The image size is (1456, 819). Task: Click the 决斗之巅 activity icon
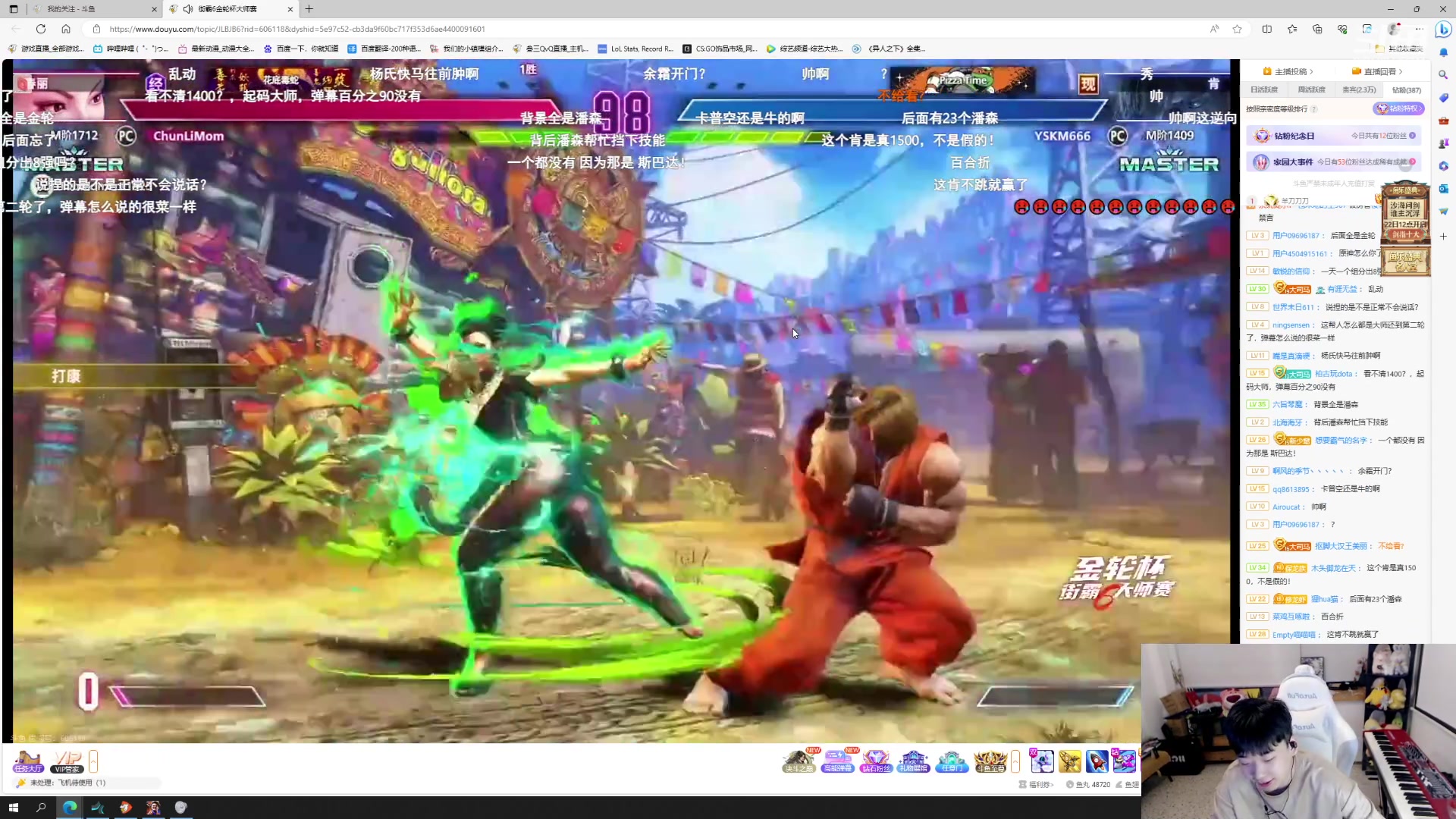pos(799,761)
